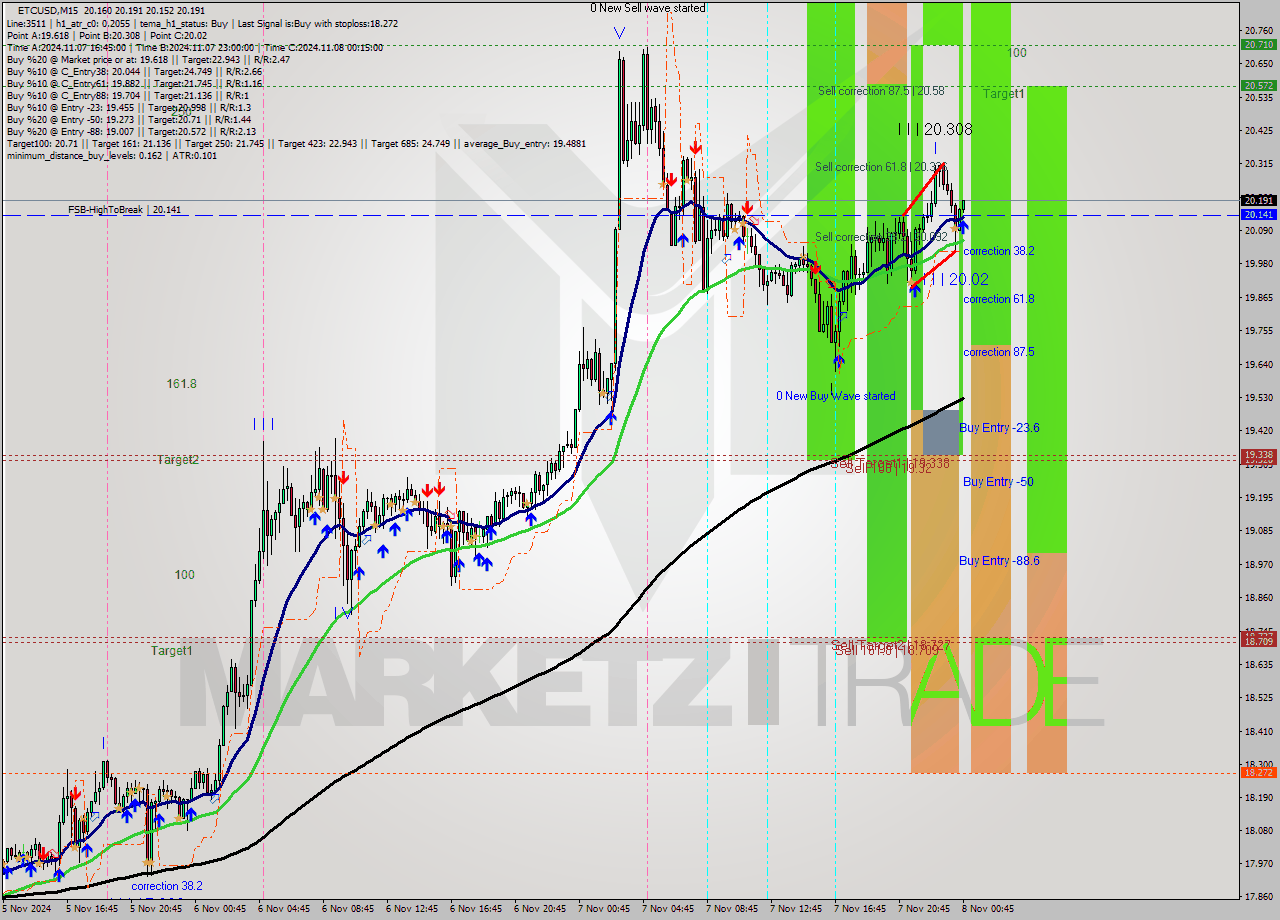Select the orange 18.272 stoploss price tag

pyautogui.click(x=1258, y=772)
